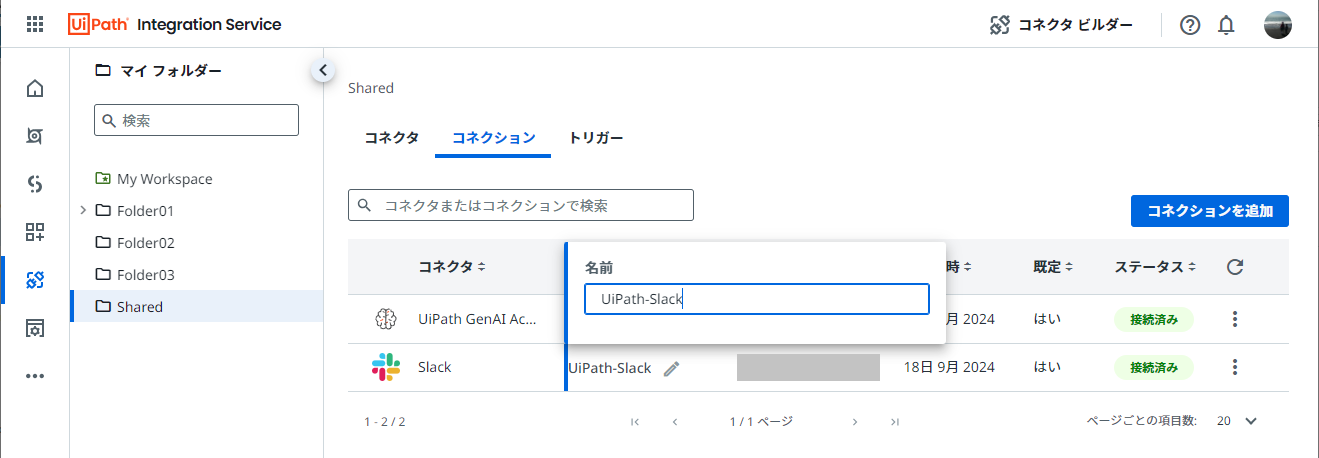
Task: Sort by the コネクタ column header
Action: 452,267
